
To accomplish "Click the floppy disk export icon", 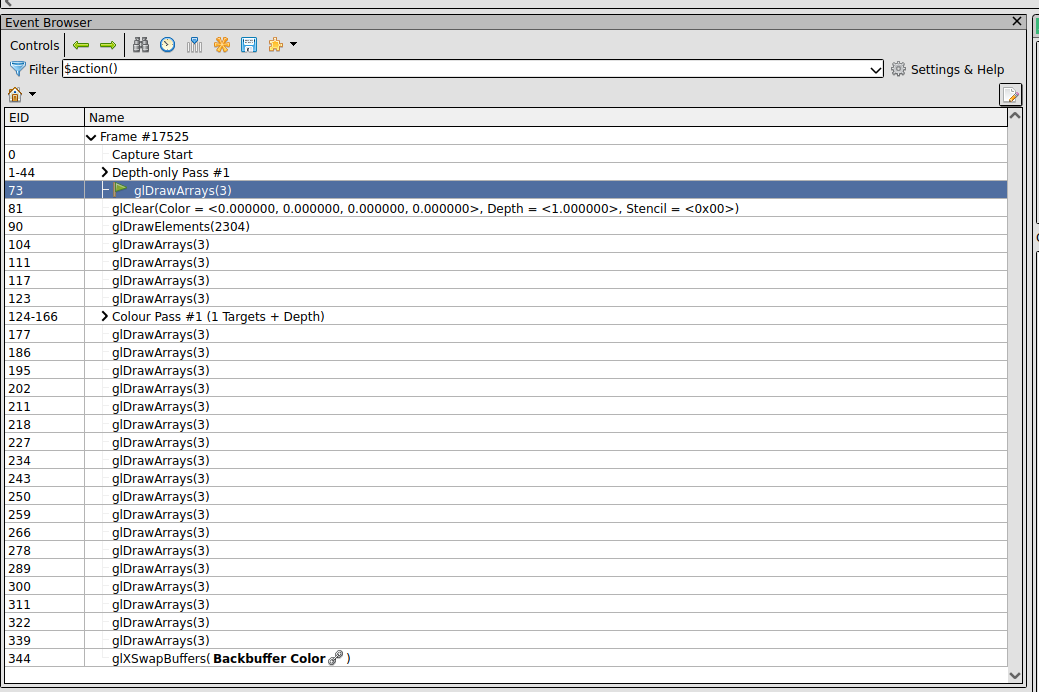I will (249, 45).
